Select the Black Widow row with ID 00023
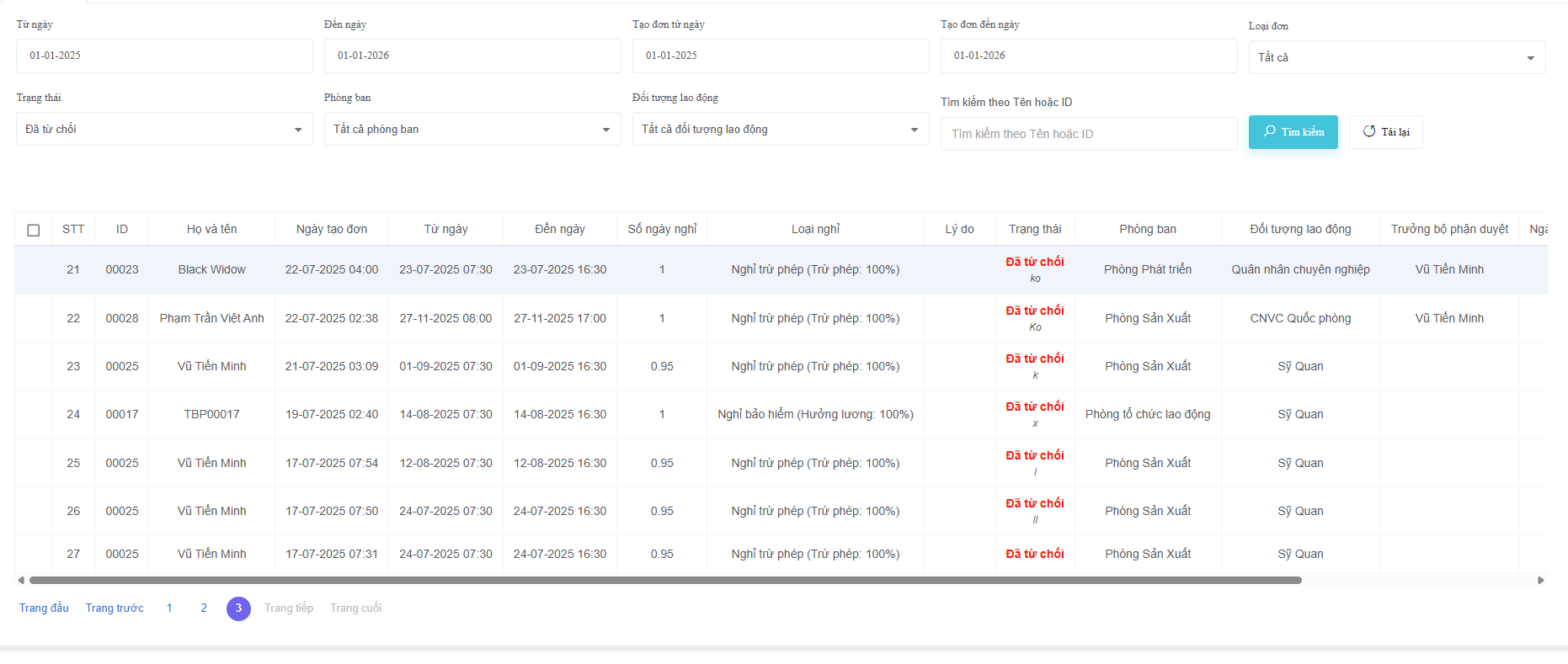 (211, 270)
